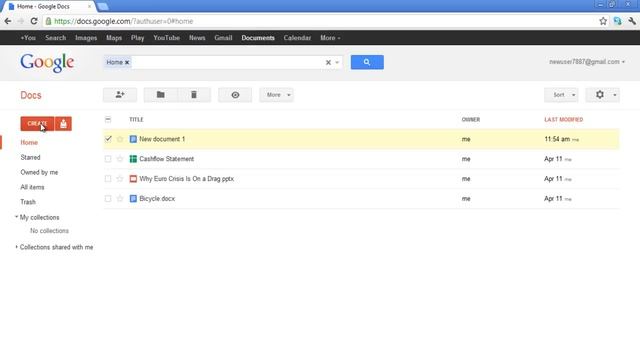Click the Cashflow Statement spreadsheet icon
Screen dimensions: 640x360
coord(133,159)
